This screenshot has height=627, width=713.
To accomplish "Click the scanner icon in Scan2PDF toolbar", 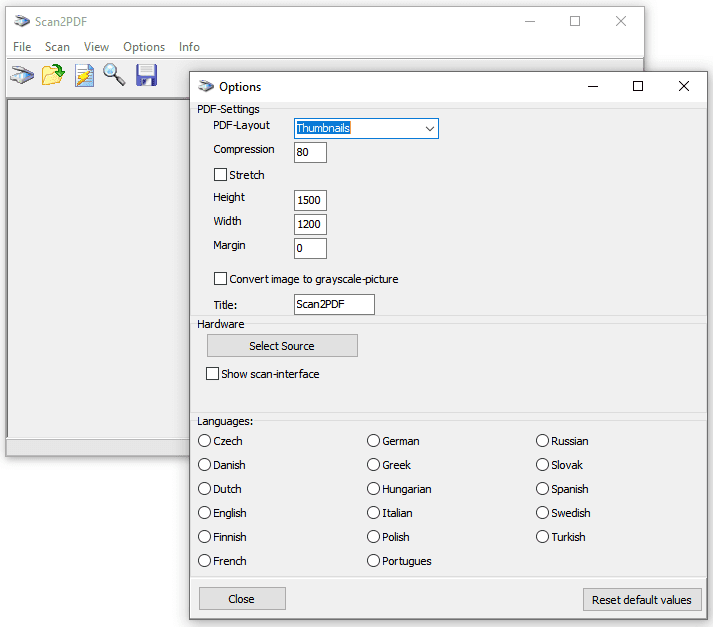I will (22, 75).
